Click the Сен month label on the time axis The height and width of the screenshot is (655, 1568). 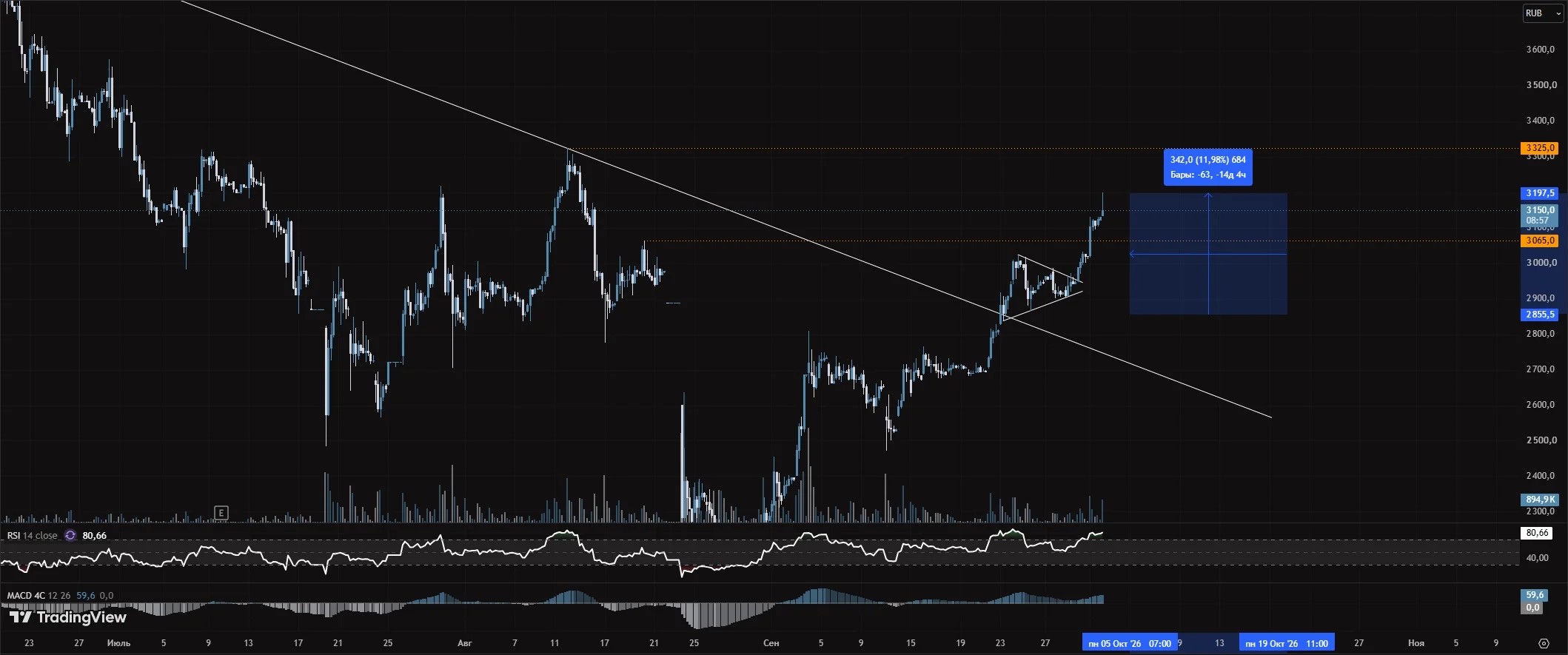pos(771,643)
